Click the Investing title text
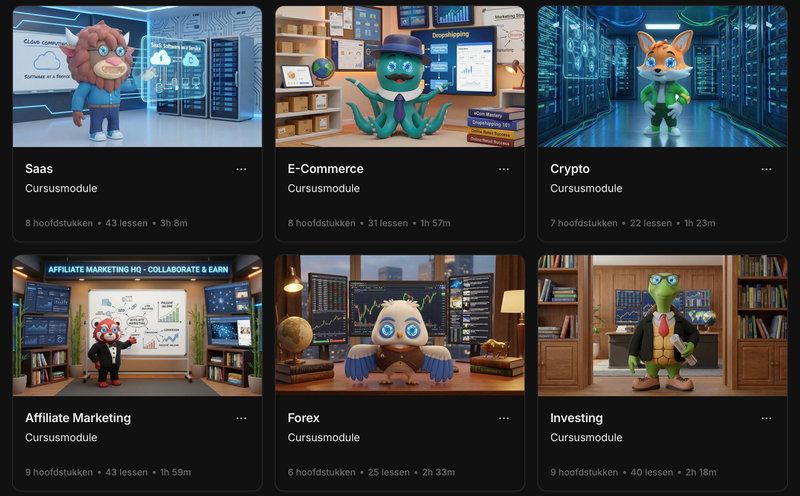The image size is (800, 496). coord(577,418)
